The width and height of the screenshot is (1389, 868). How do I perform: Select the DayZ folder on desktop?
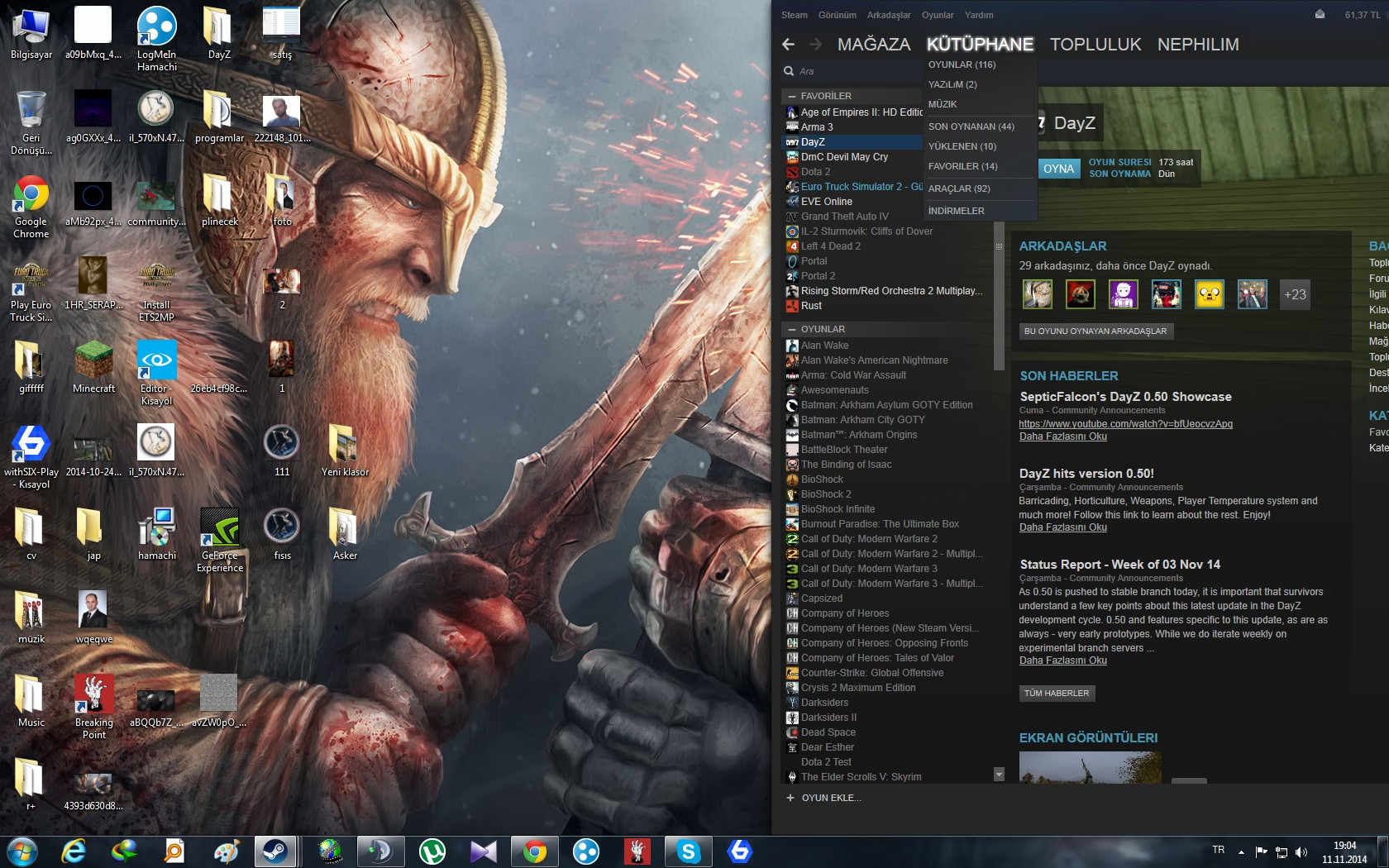click(x=220, y=33)
